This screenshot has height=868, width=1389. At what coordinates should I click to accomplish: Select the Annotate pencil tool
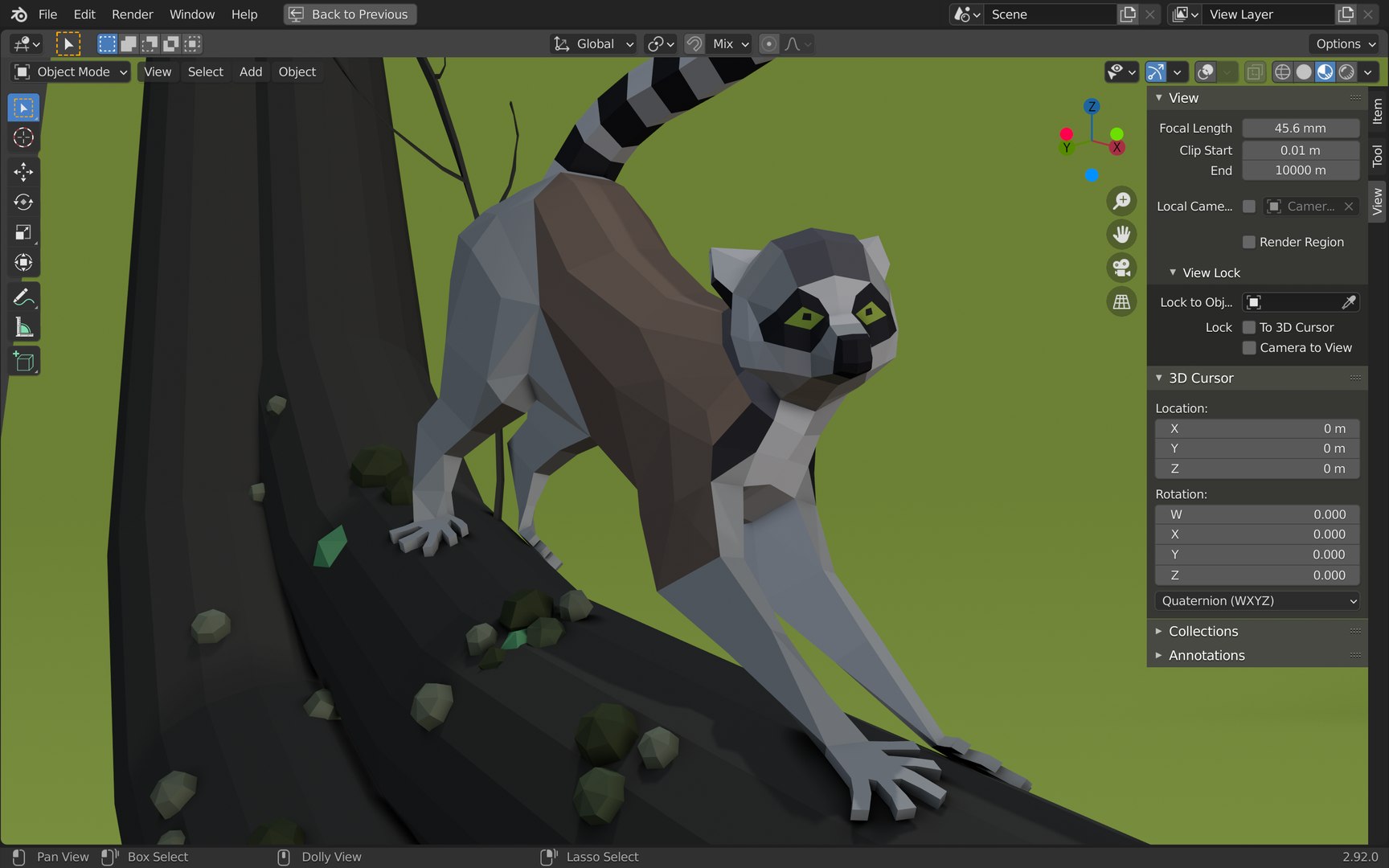pyautogui.click(x=23, y=297)
